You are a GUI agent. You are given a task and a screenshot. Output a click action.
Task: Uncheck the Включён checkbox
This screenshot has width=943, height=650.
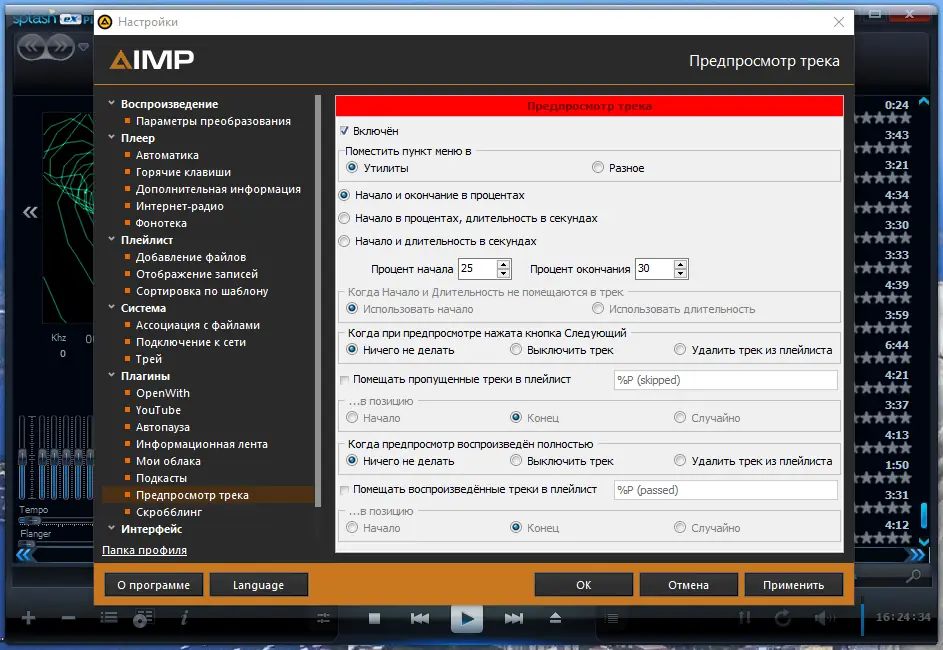[x=345, y=130]
